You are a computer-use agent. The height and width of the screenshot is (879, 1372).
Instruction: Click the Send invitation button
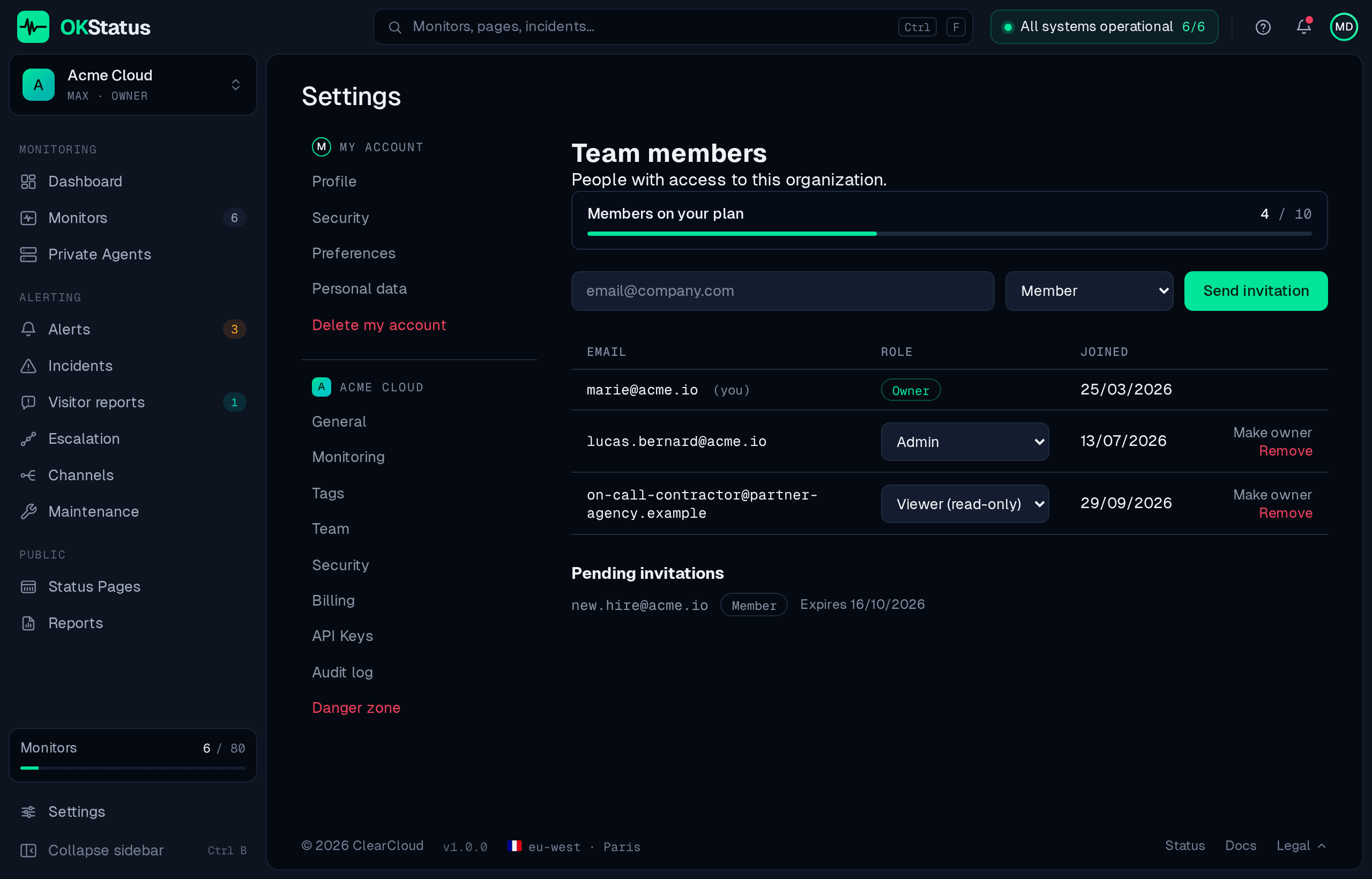tap(1256, 291)
